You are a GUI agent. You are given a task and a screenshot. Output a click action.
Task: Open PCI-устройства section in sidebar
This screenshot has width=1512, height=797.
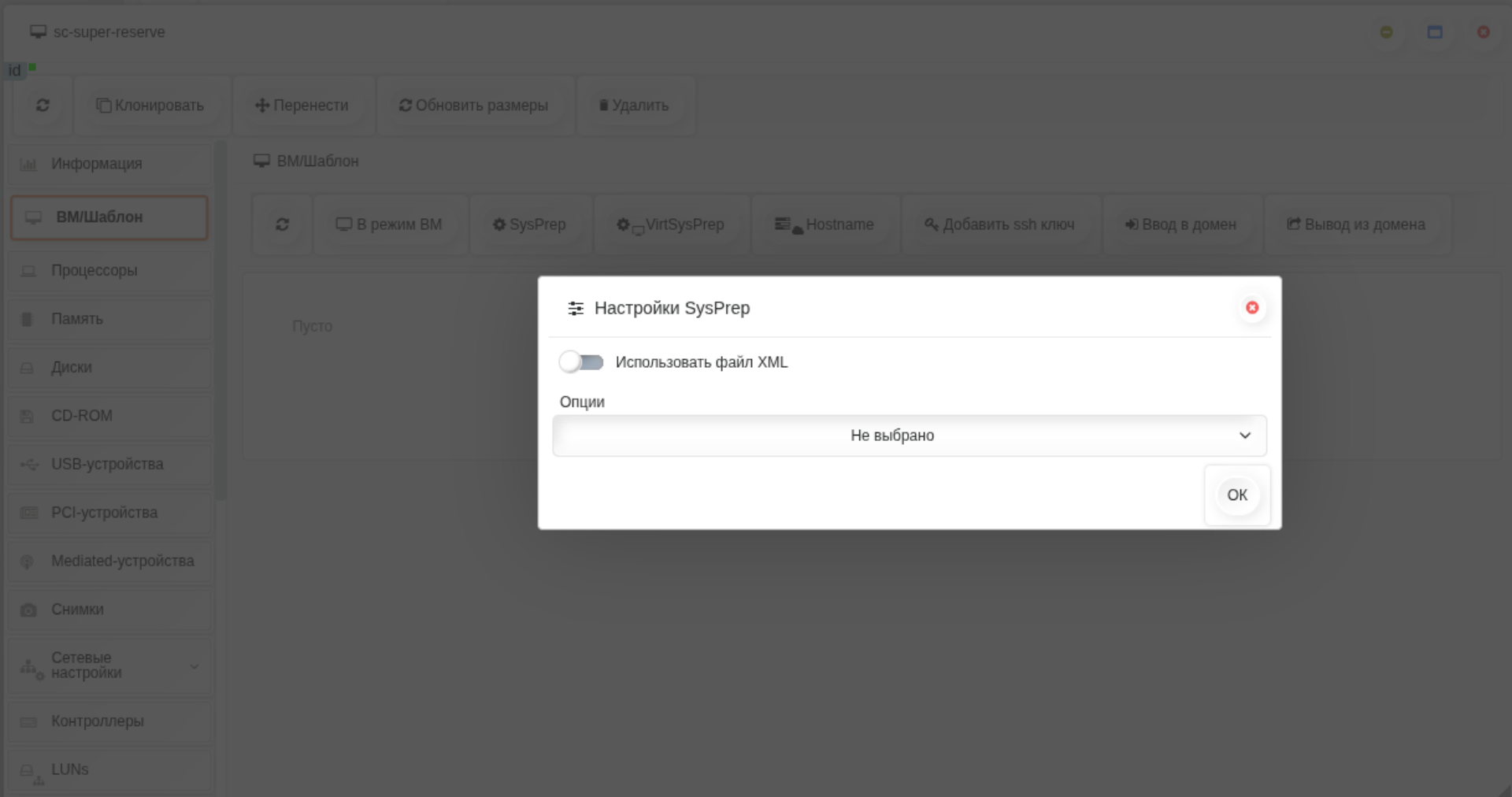pos(109,513)
